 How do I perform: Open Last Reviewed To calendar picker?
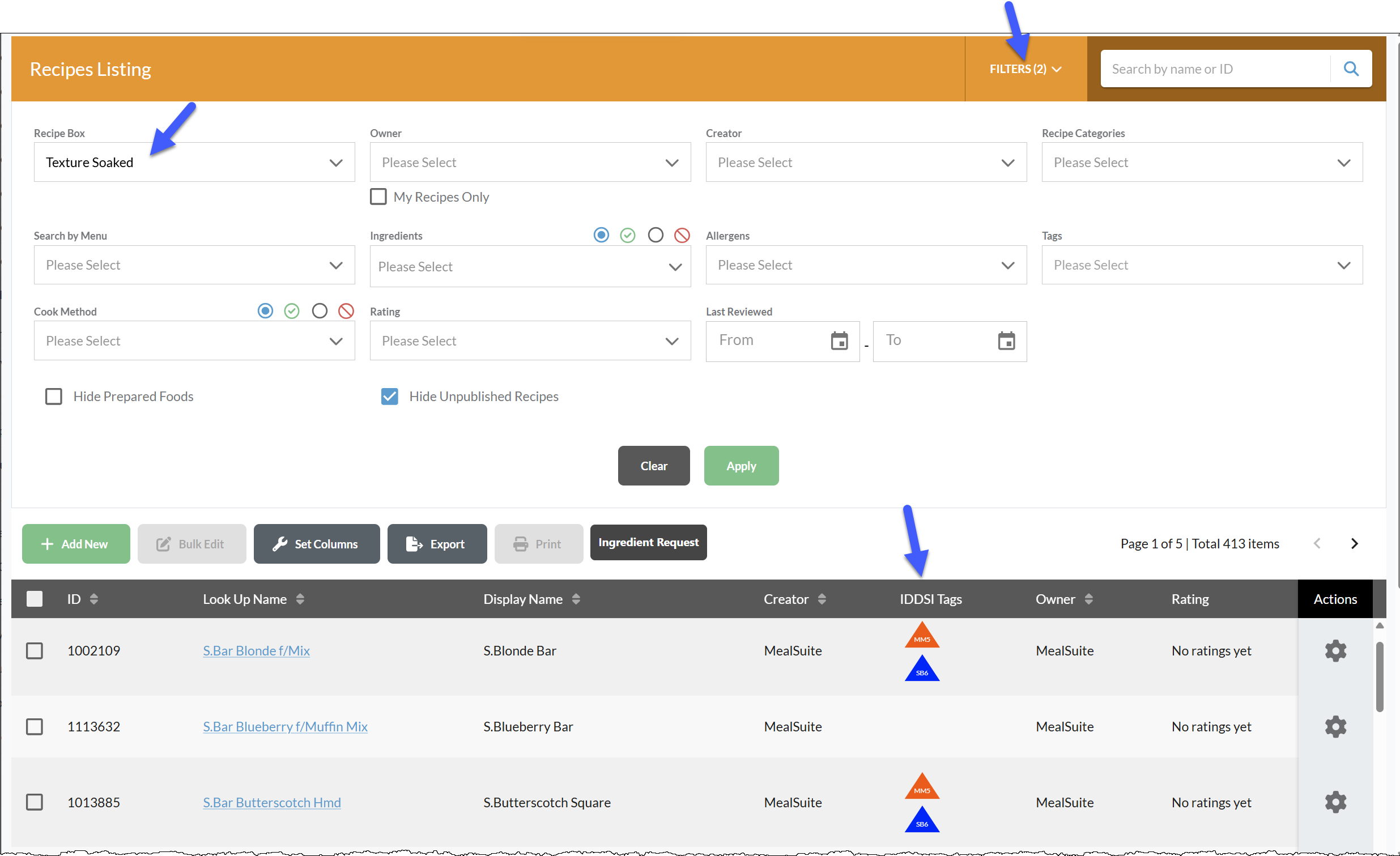coord(1006,341)
